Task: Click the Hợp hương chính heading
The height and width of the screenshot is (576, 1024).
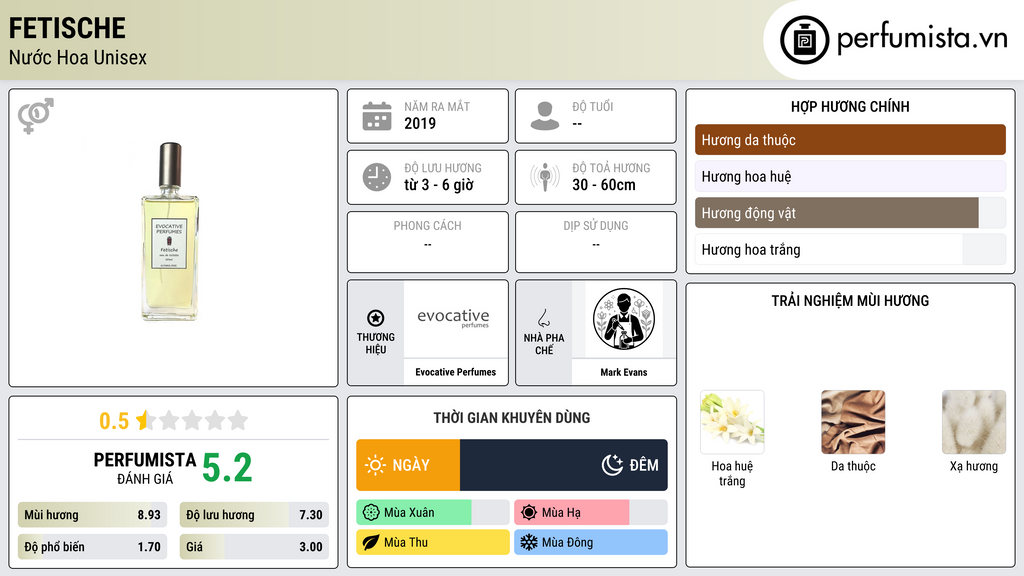Action: click(850, 106)
